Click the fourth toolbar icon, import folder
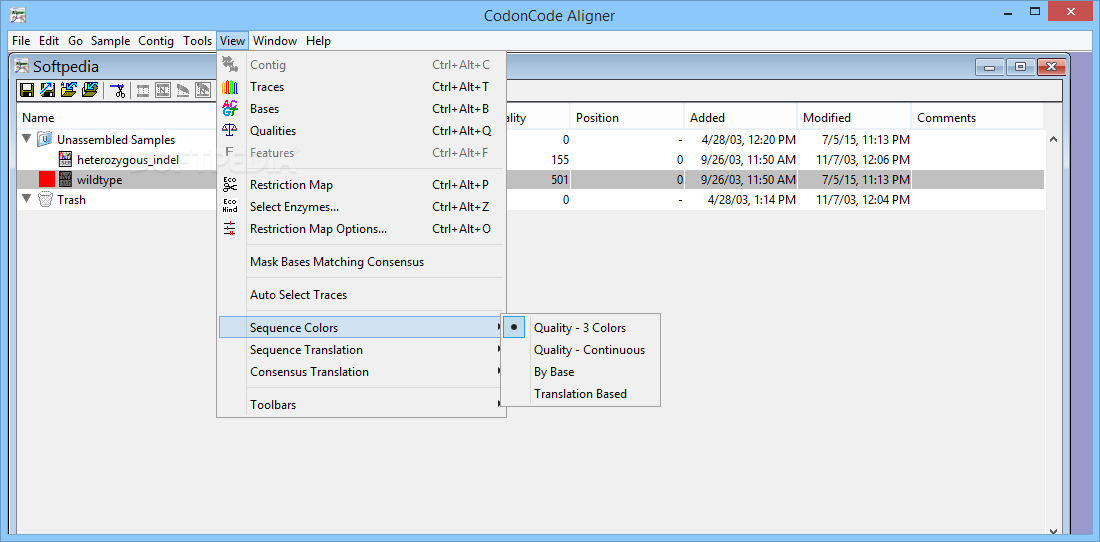Image resolution: width=1100 pixels, height=542 pixels. point(90,90)
